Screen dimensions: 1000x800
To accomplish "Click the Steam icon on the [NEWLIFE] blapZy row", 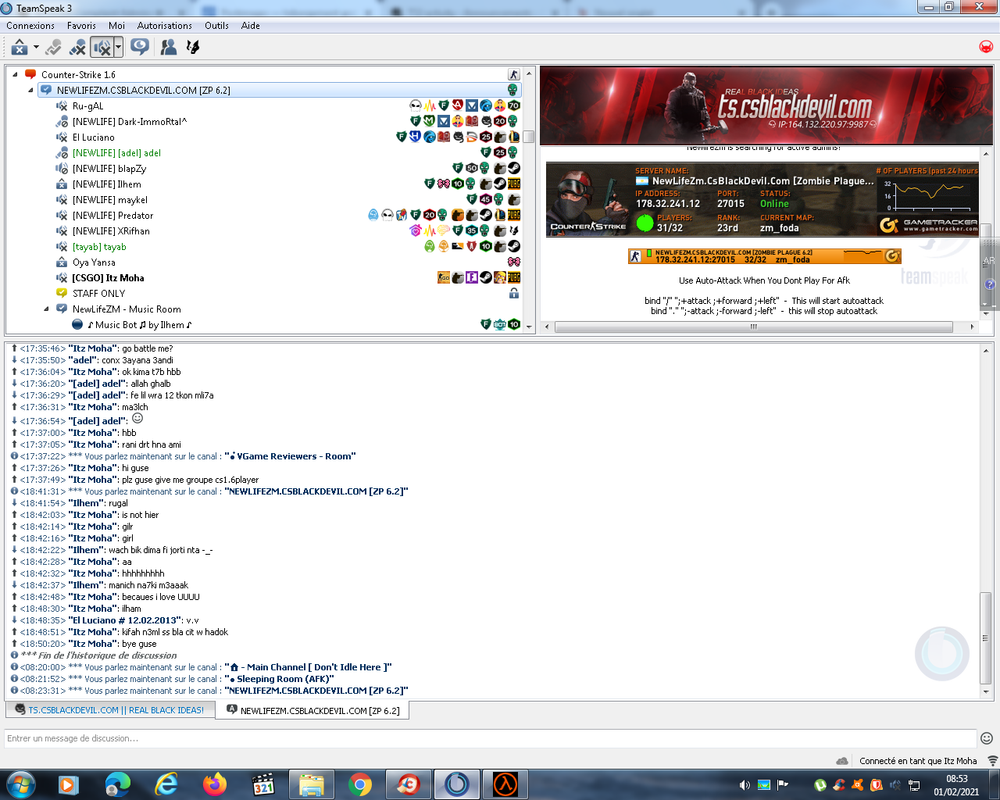I will [x=513, y=168].
